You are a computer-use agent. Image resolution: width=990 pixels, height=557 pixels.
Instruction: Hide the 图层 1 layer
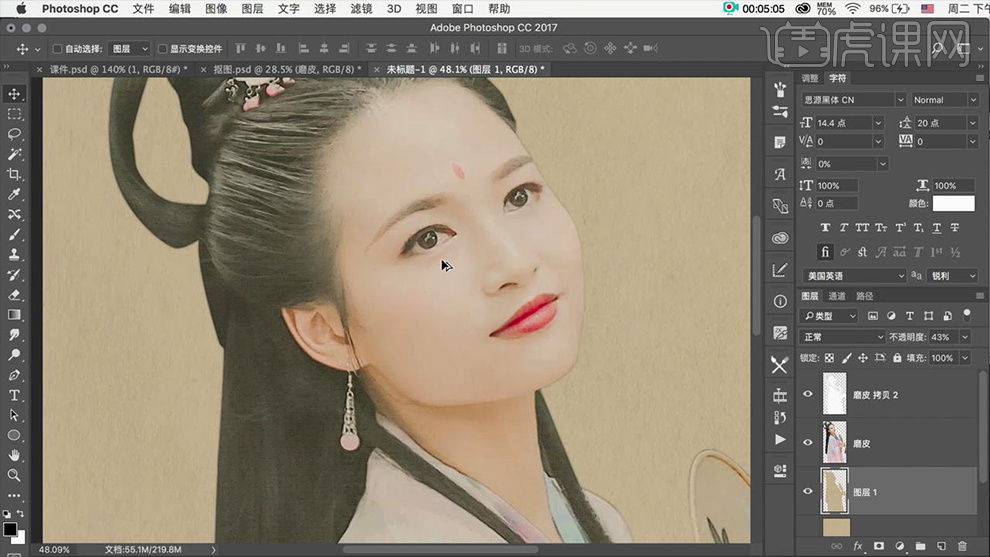tap(808, 491)
